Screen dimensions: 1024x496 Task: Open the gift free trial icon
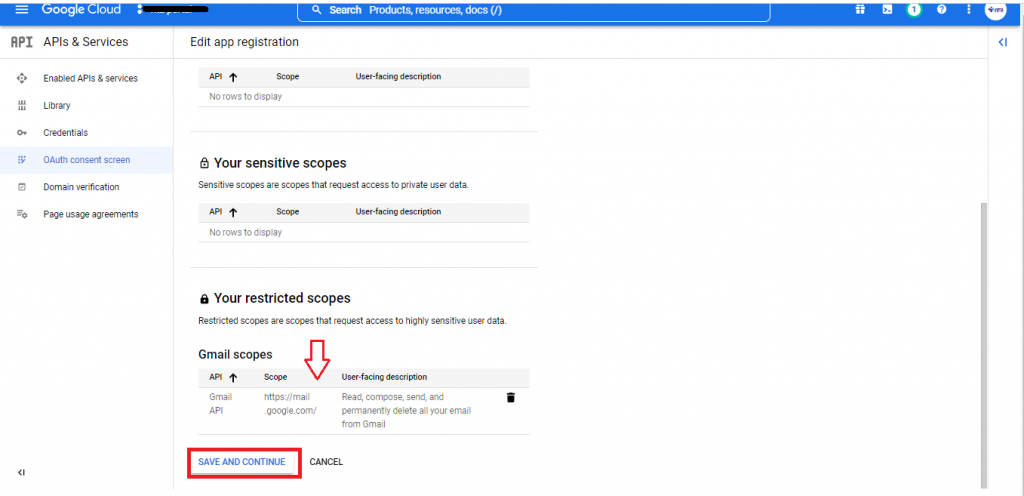click(x=860, y=9)
